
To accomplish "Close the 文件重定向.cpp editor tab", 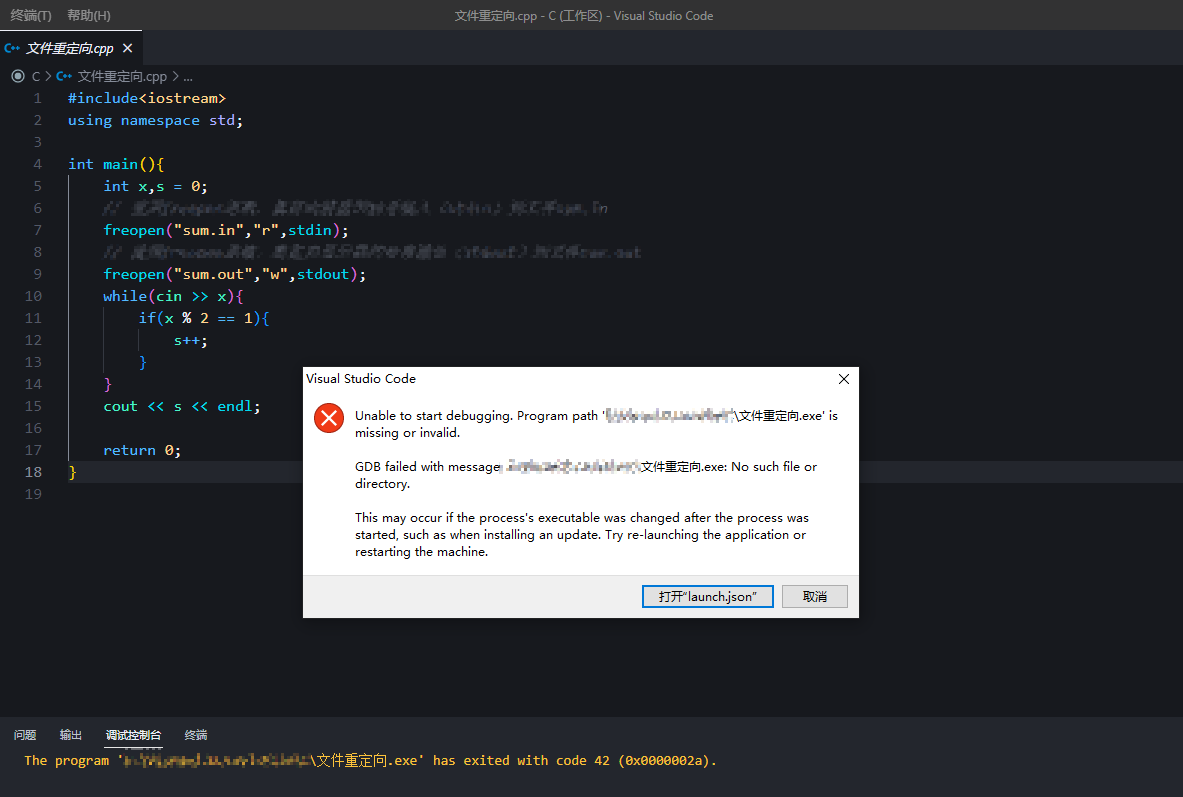I will click(127, 48).
